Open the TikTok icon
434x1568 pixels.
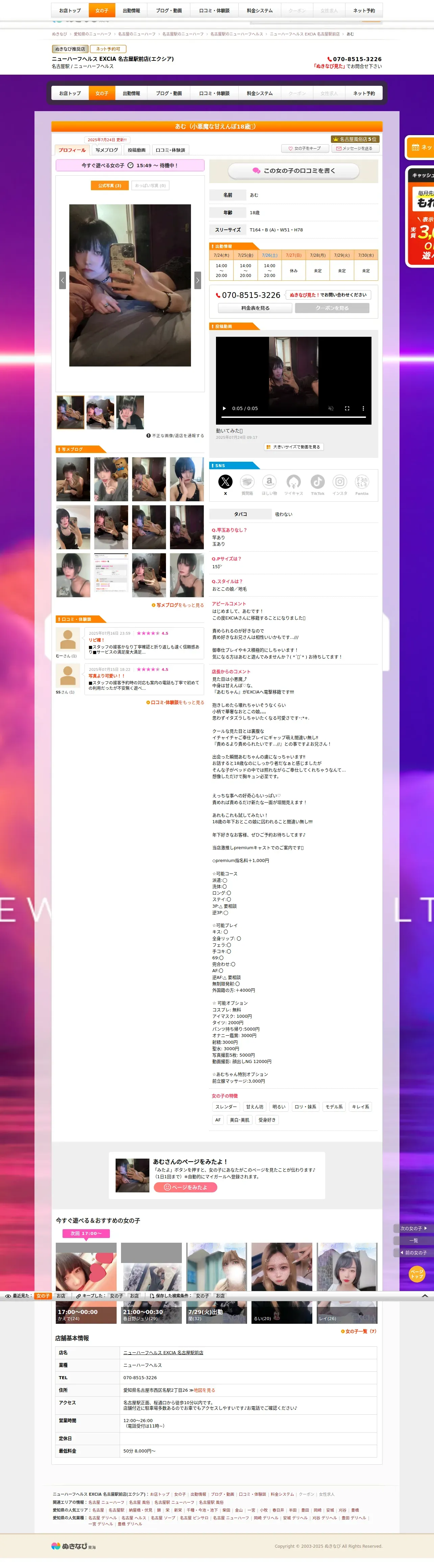(x=318, y=481)
